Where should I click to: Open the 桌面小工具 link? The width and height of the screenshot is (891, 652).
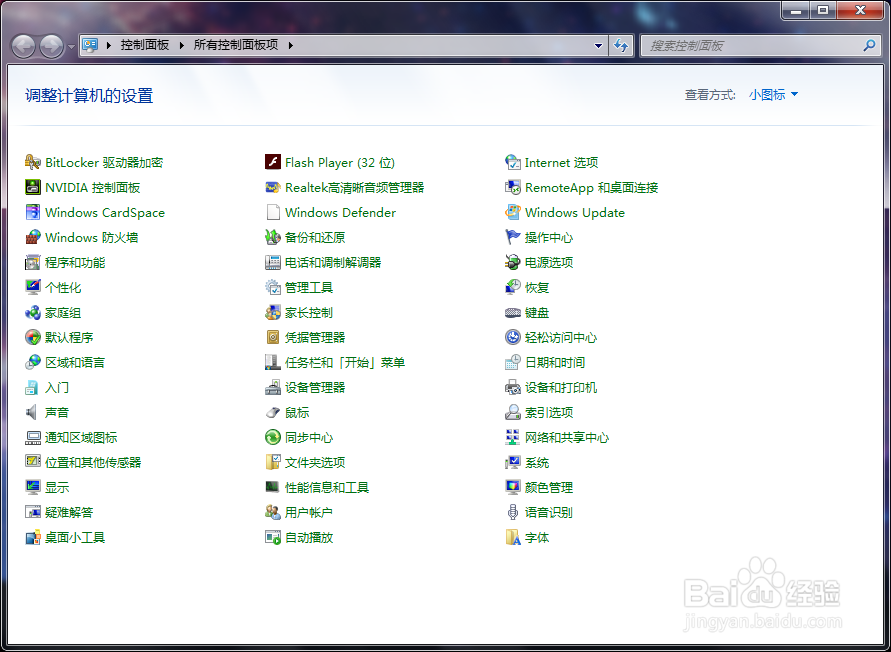click(x=75, y=538)
